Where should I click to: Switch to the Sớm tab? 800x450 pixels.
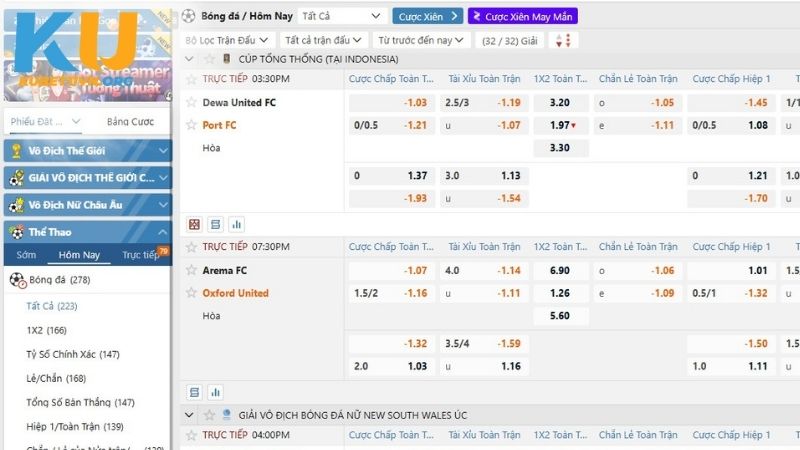(26, 255)
